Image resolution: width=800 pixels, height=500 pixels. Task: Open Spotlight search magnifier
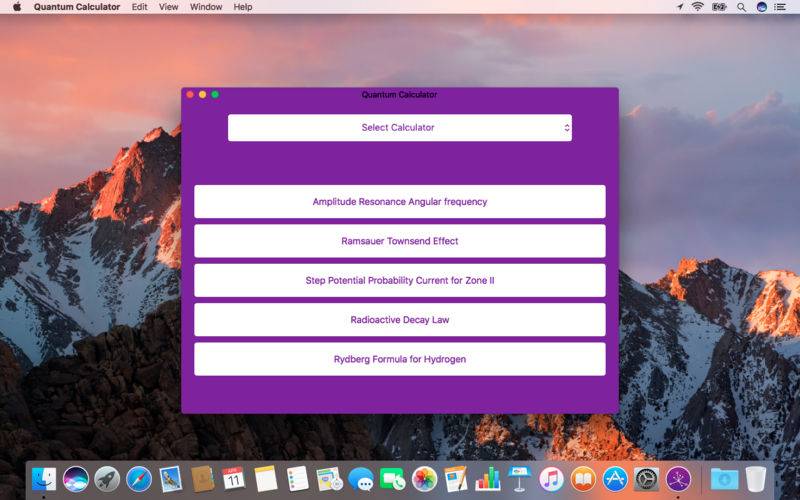point(741,7)
